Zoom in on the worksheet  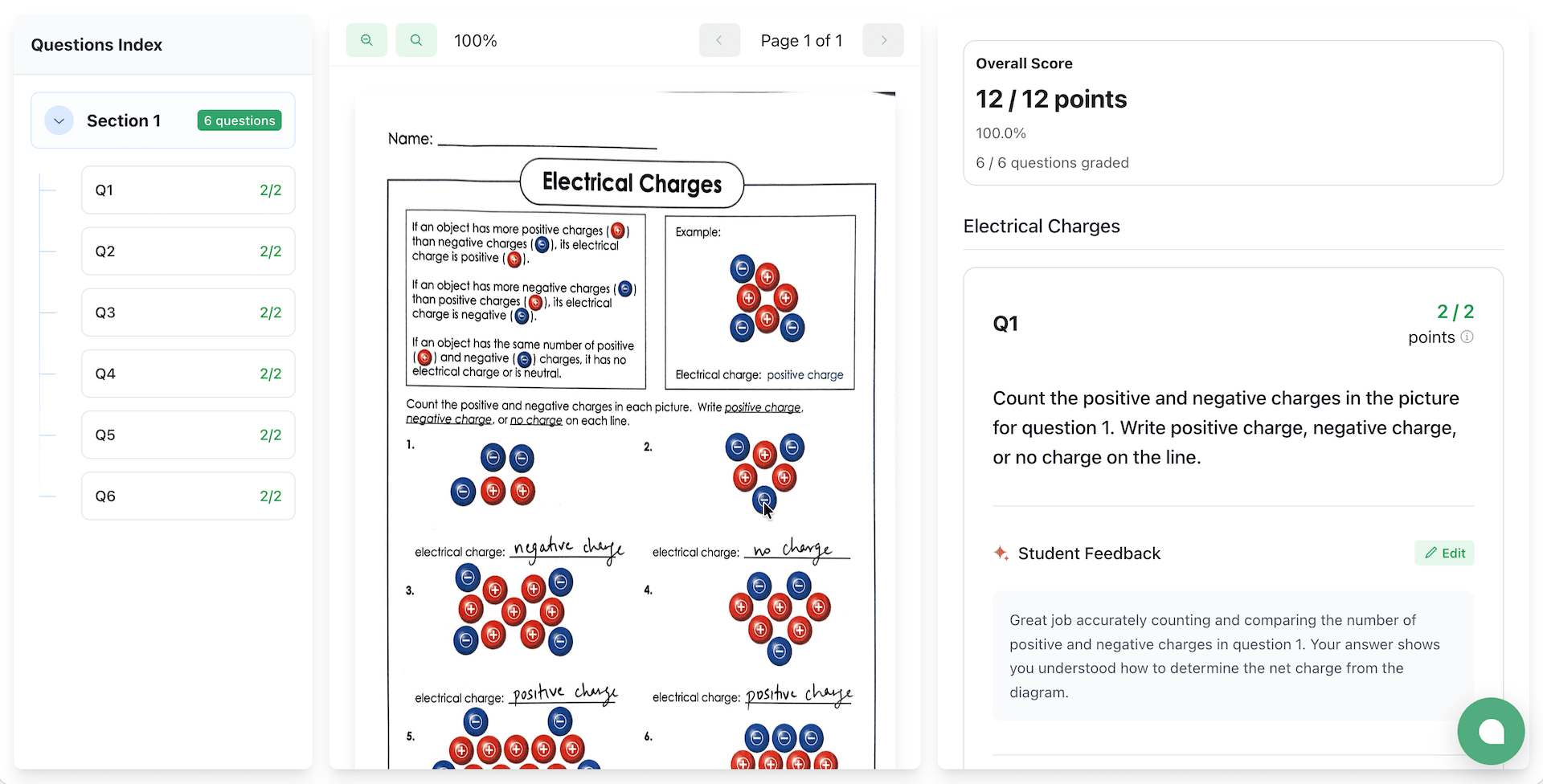416,39
